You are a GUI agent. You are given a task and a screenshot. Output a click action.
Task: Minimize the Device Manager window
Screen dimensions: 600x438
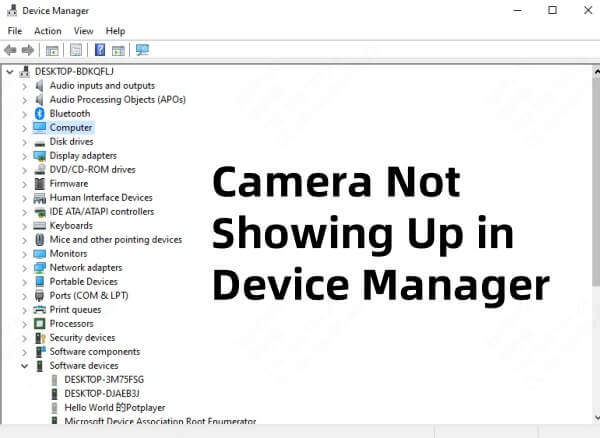[x=517, y=10]
